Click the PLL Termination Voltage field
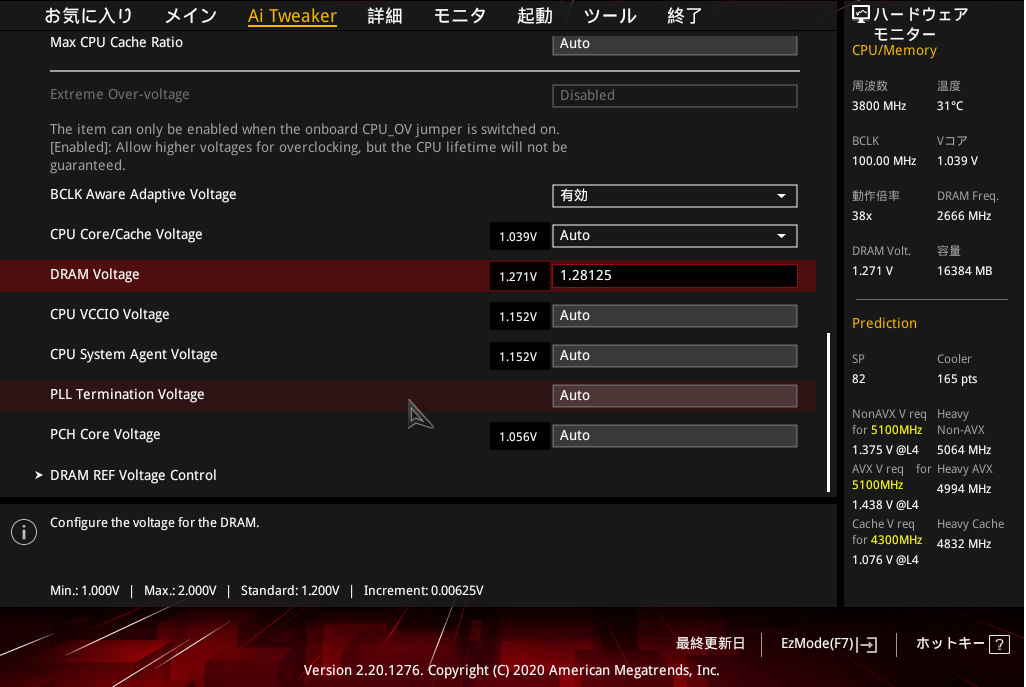 [675, 396]
